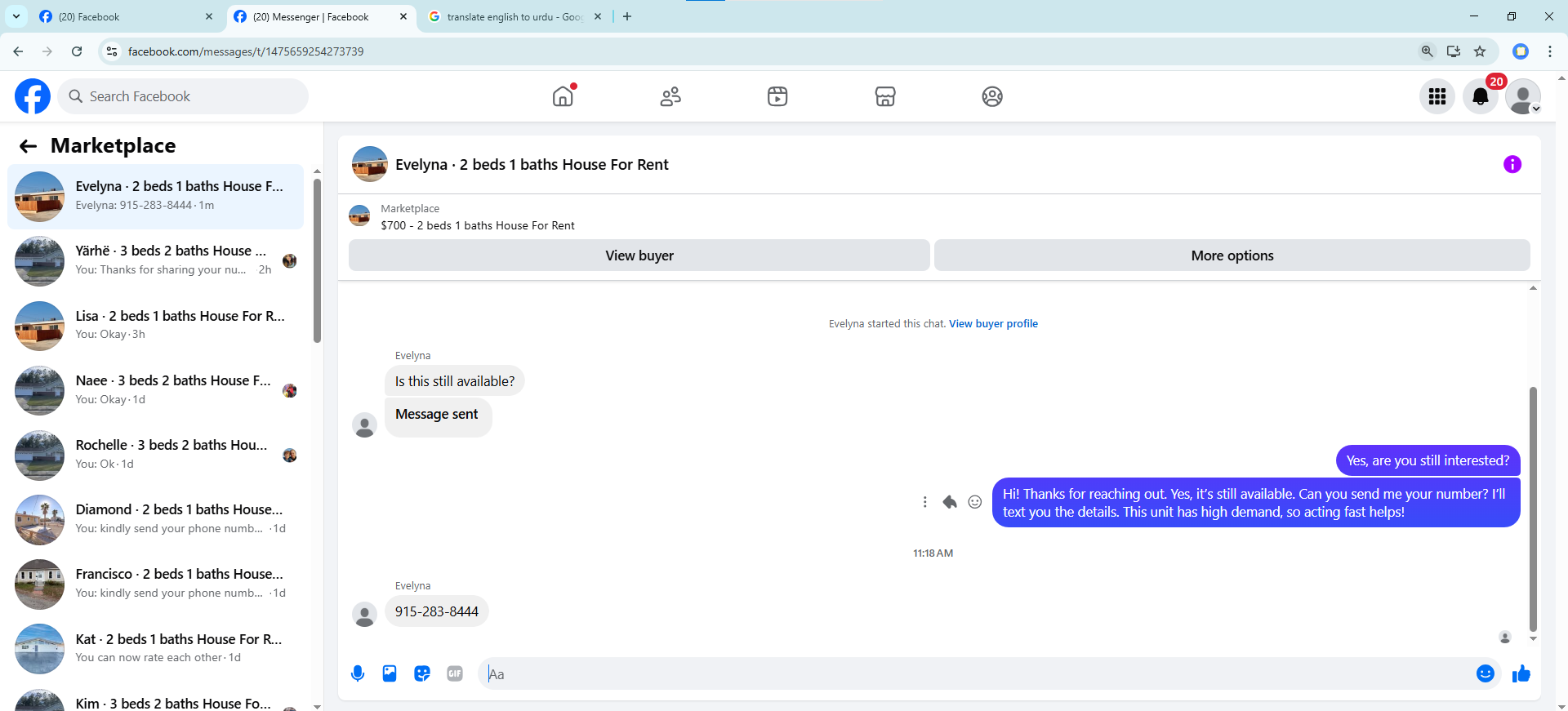Click the Facebook logo
The height and width of the screenshot is (711, 1568).
click(x=33, y=96)
